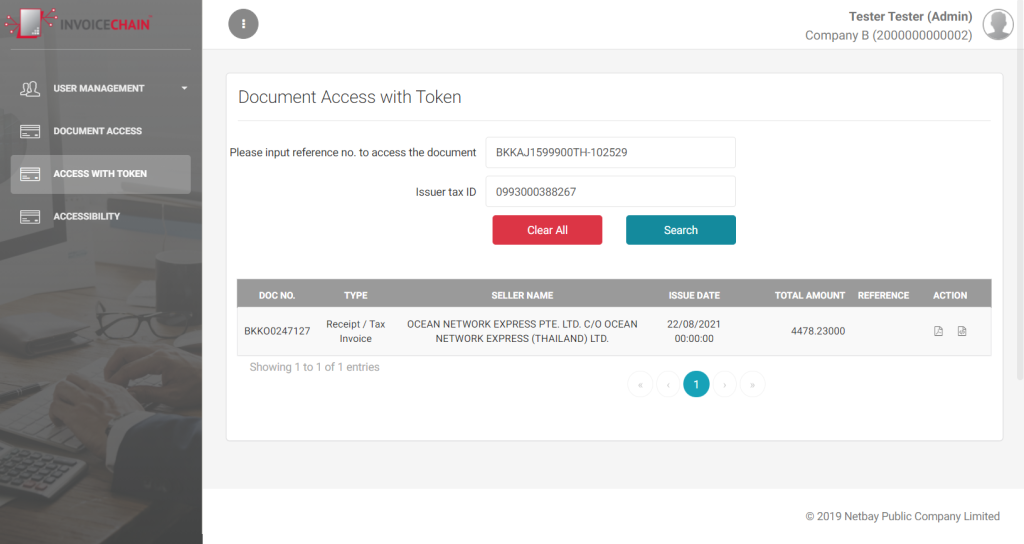Click the red Clear All button
Image resolution: width=1024 pixels, height=544 pixels.
pos(547,230)
